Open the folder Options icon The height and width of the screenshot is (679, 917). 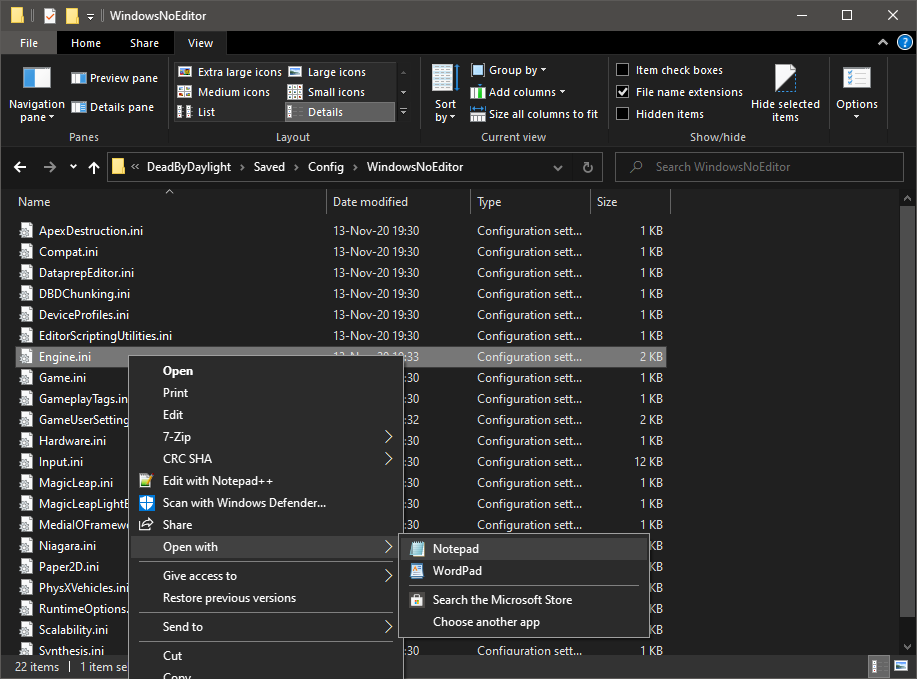point(856,80)
